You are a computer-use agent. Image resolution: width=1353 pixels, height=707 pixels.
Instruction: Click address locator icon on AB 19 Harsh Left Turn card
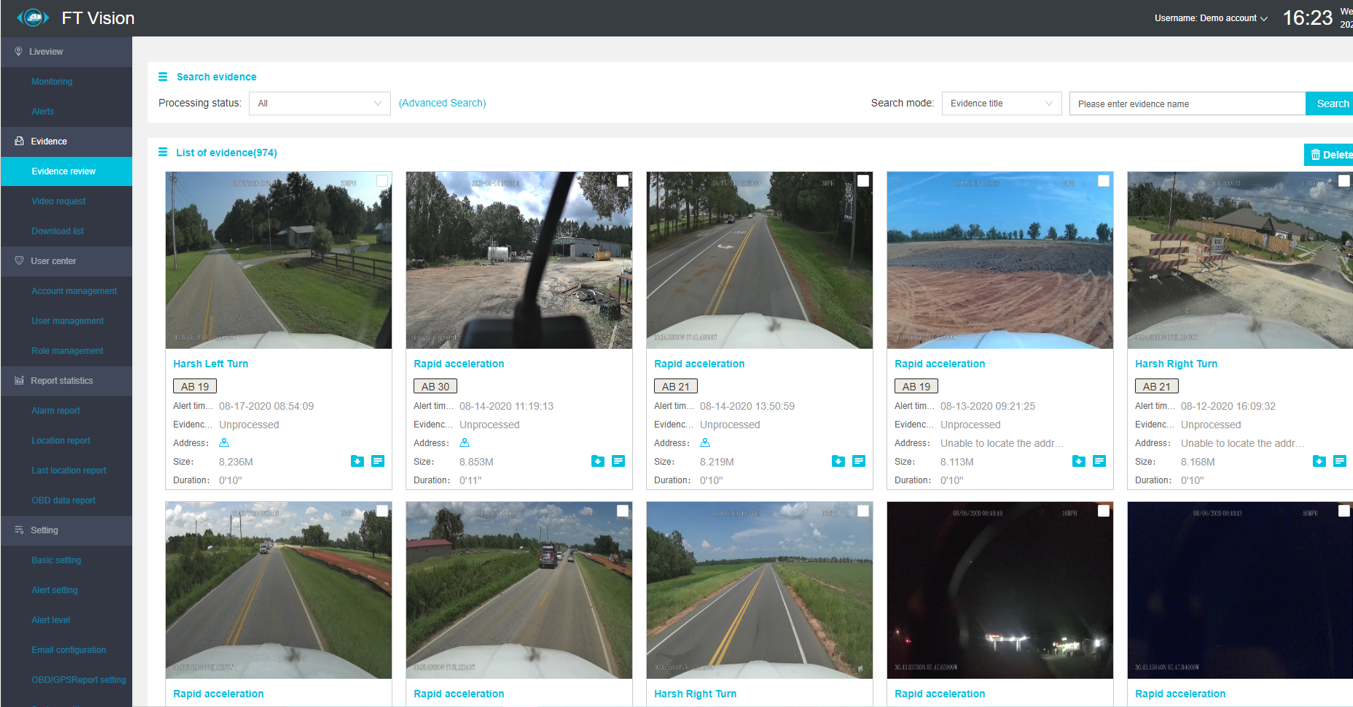point(224,443)
